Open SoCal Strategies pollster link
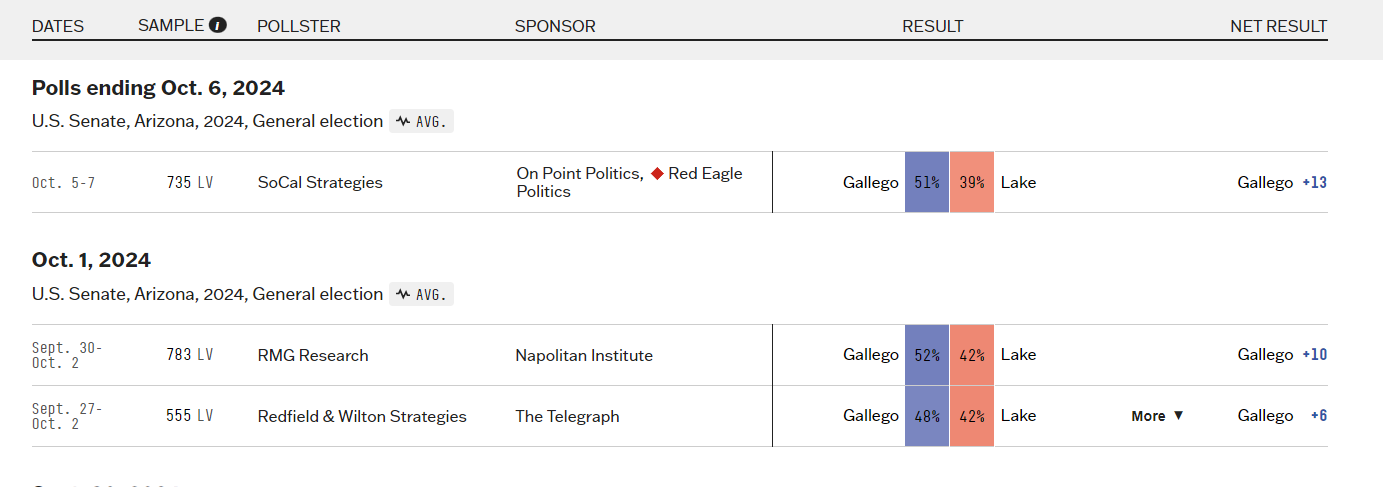The height and width of the screenshot is (487, 1383). (320, 182)
